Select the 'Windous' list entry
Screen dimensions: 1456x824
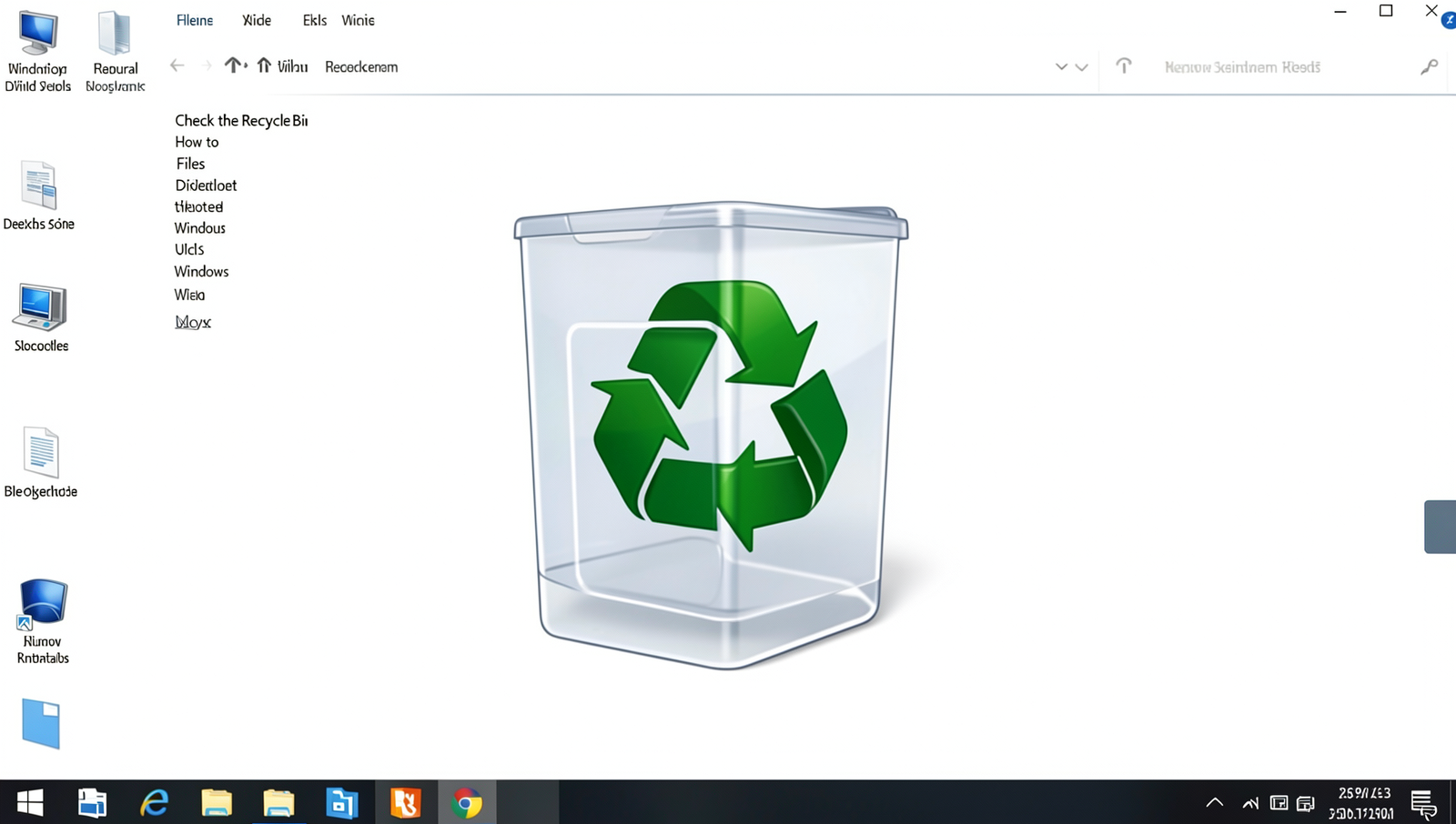point(199,228)
